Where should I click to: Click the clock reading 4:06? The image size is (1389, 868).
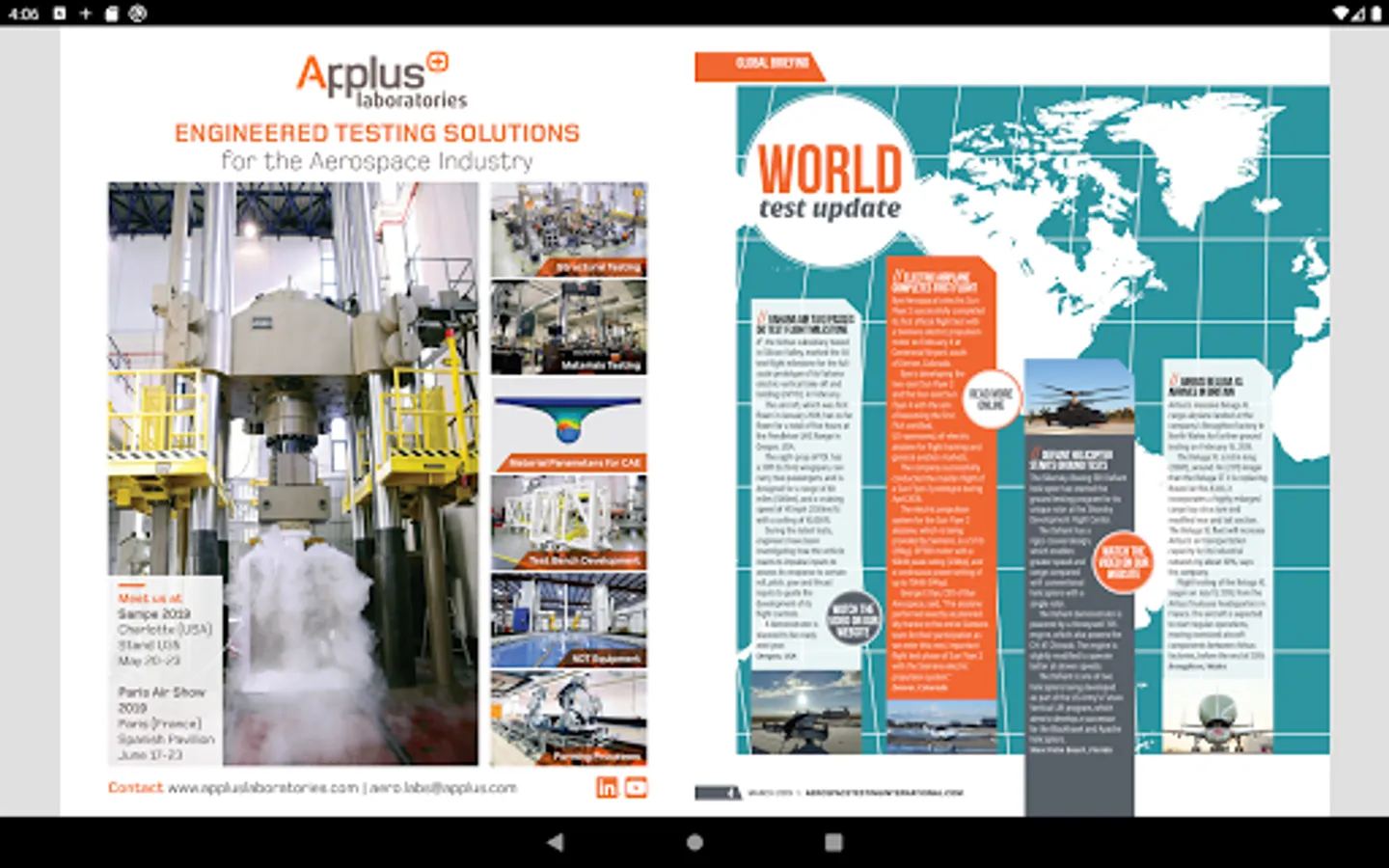[x=23, y=14]
